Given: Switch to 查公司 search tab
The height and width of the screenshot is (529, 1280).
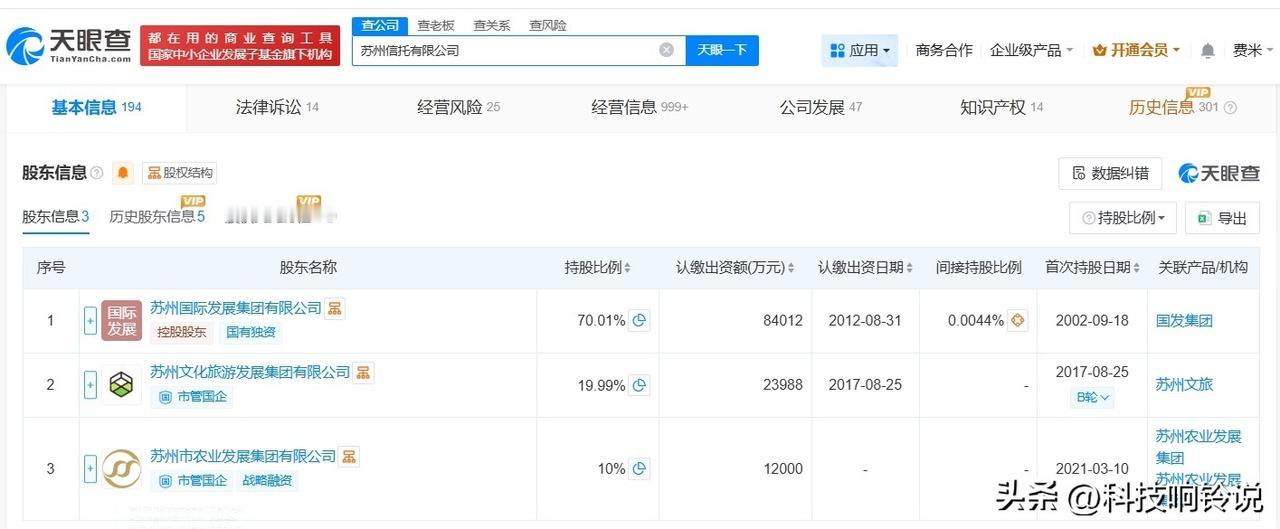Looking at the screenshot, I should click(x=380, y=25).
